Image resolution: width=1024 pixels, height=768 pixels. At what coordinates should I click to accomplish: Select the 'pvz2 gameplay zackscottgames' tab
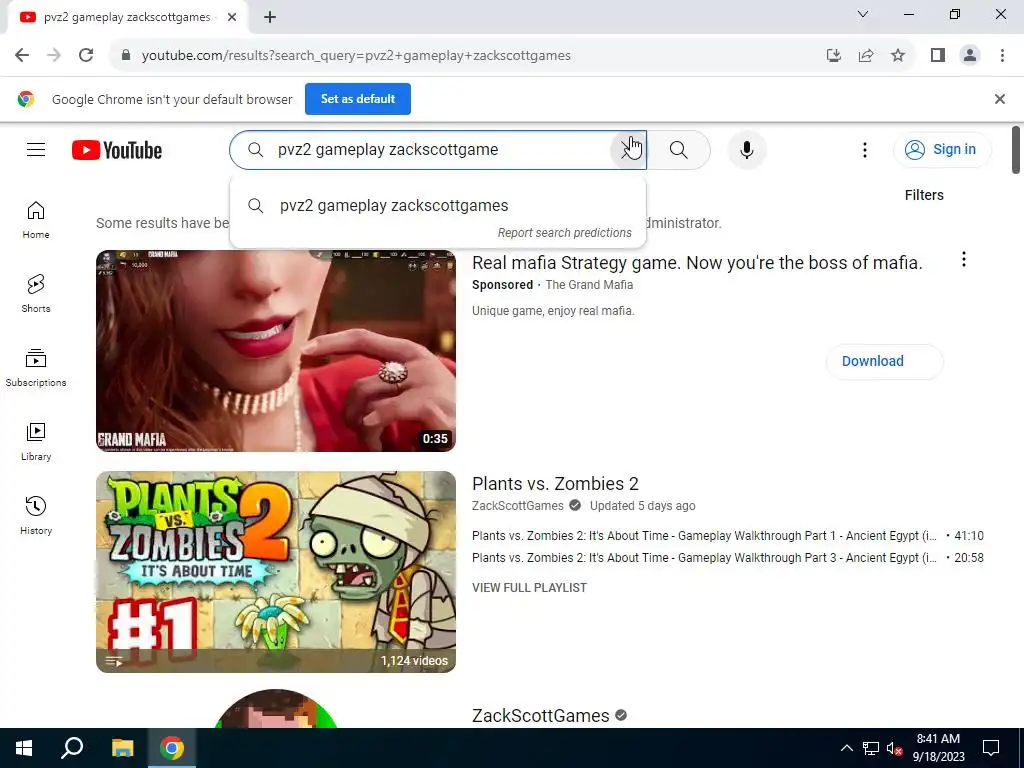[127, 17]
